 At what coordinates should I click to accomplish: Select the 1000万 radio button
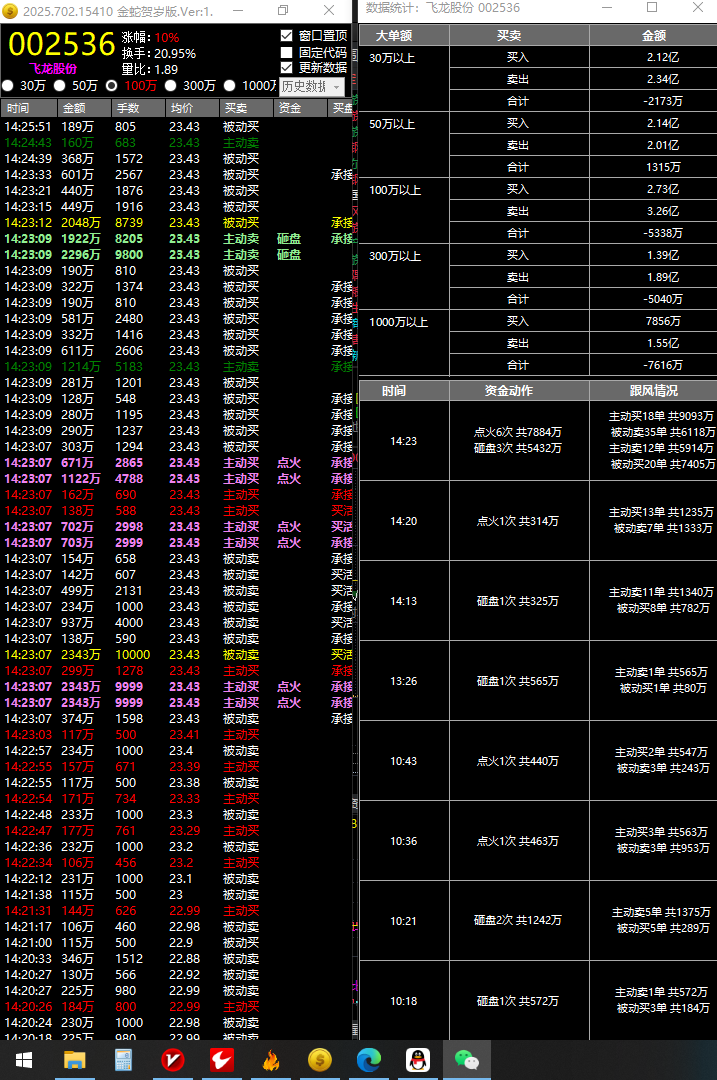click(230, 85)
